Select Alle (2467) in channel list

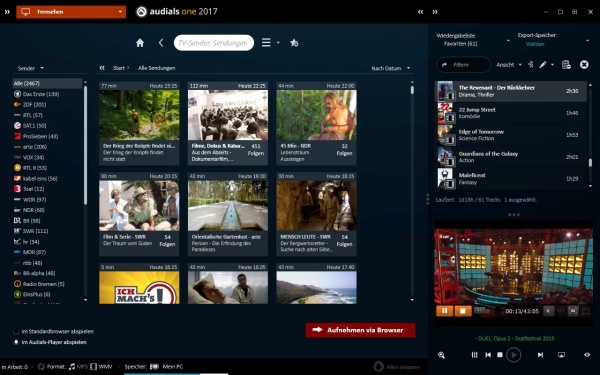(47, 83)
